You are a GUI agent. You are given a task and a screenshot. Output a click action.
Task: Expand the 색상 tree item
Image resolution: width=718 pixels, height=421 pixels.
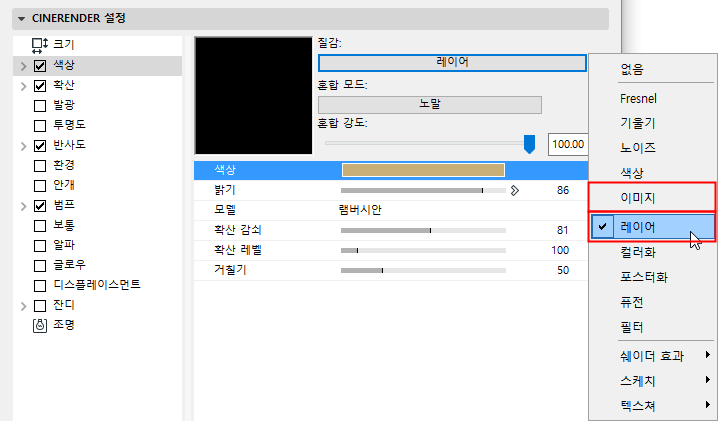point(23,66)
